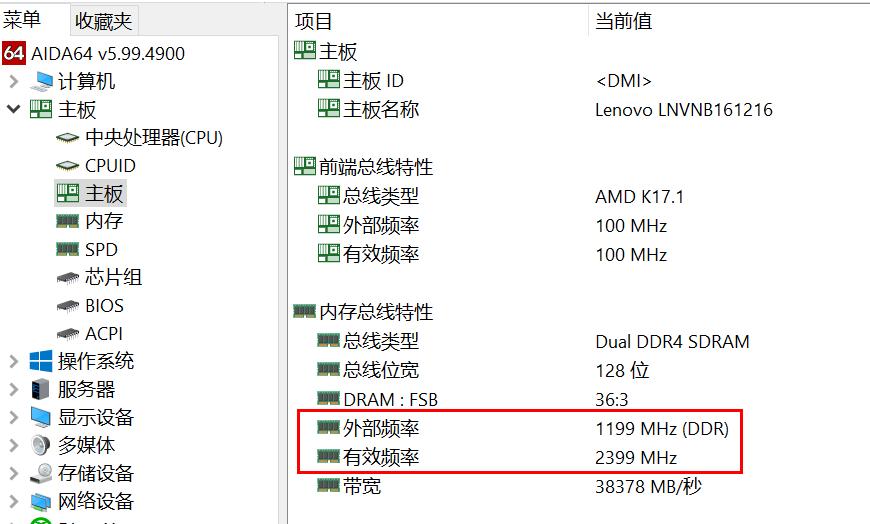Click the SPD memory module icon
This screenshot has height=524, width=870.
point(68,250)
